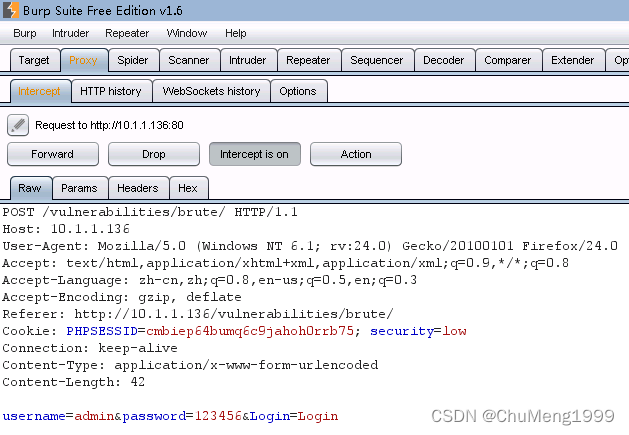Click the PHPSESSID cookie value
This screenshot has height=435, width=629.
tap(250, 331)
